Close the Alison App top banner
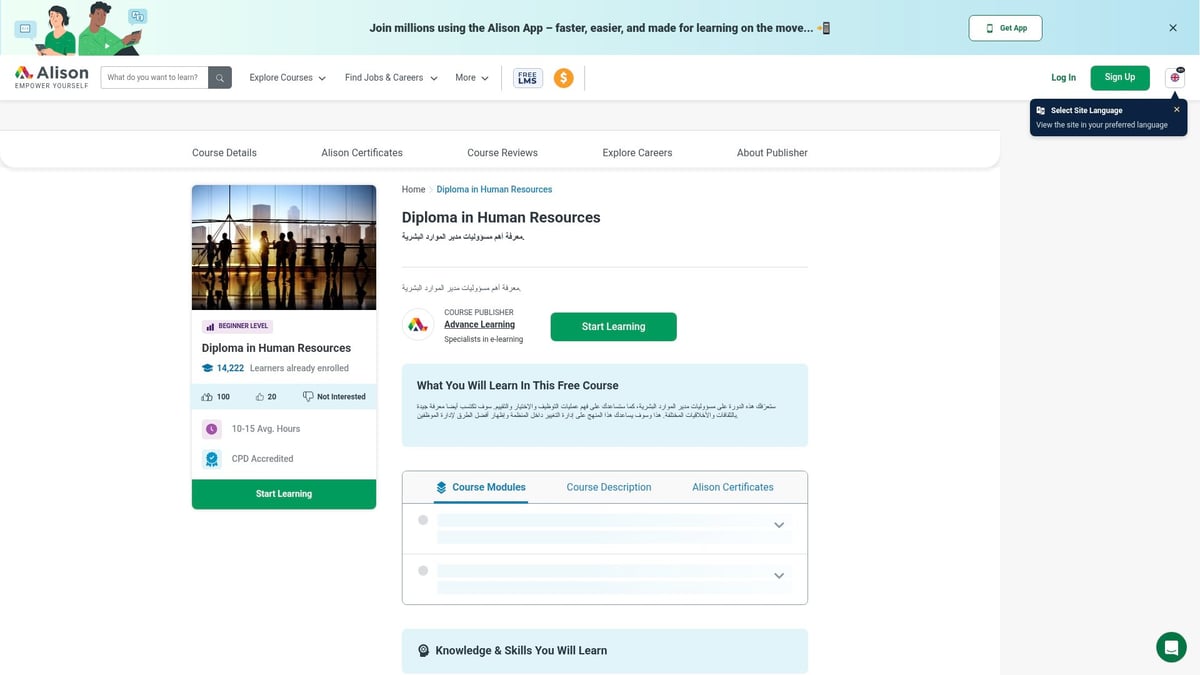1200x675 pixels. [x=1173, y=28]
